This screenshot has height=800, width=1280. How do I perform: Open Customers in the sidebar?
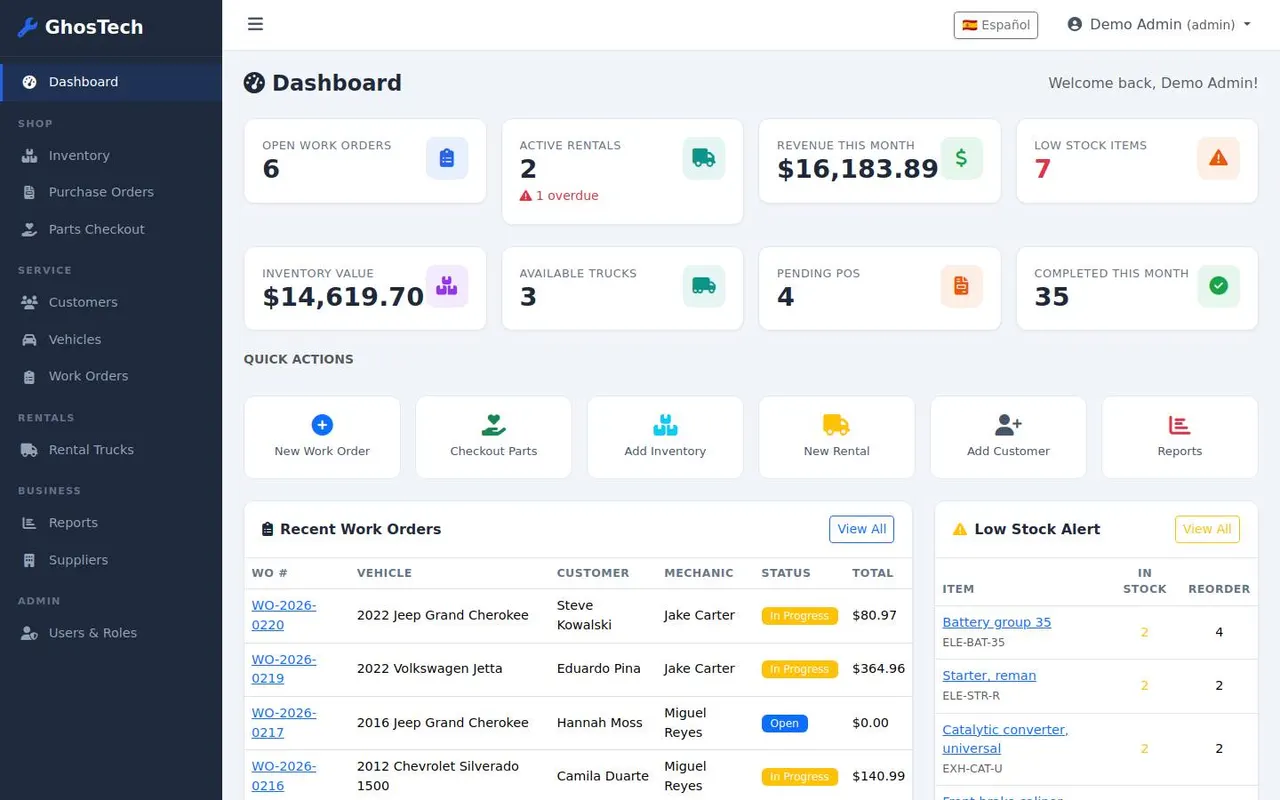(111, 302)
